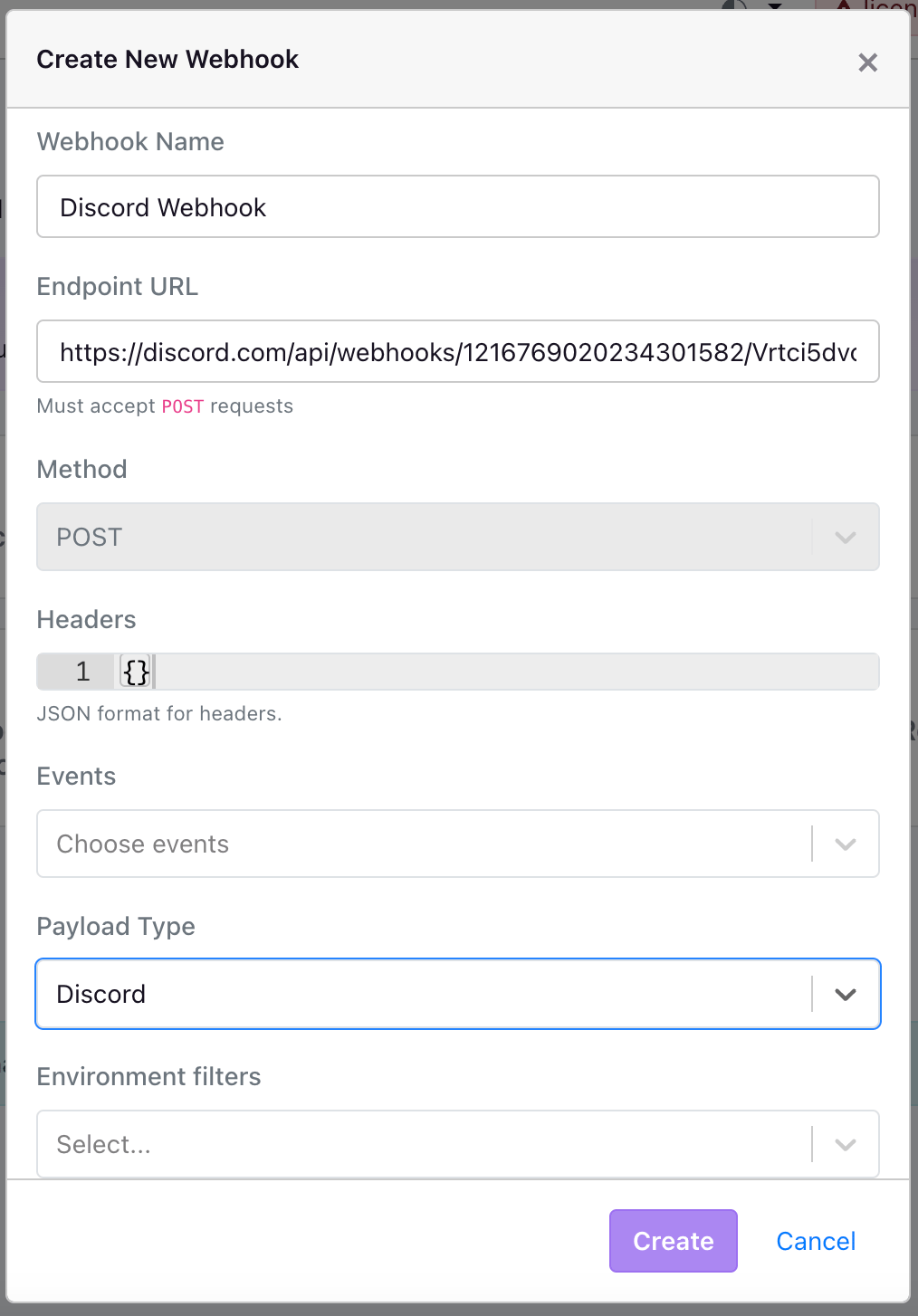Click the curly braces in Headers editor
This screenshot has height=1316, width=918.
tap(136, 672)
